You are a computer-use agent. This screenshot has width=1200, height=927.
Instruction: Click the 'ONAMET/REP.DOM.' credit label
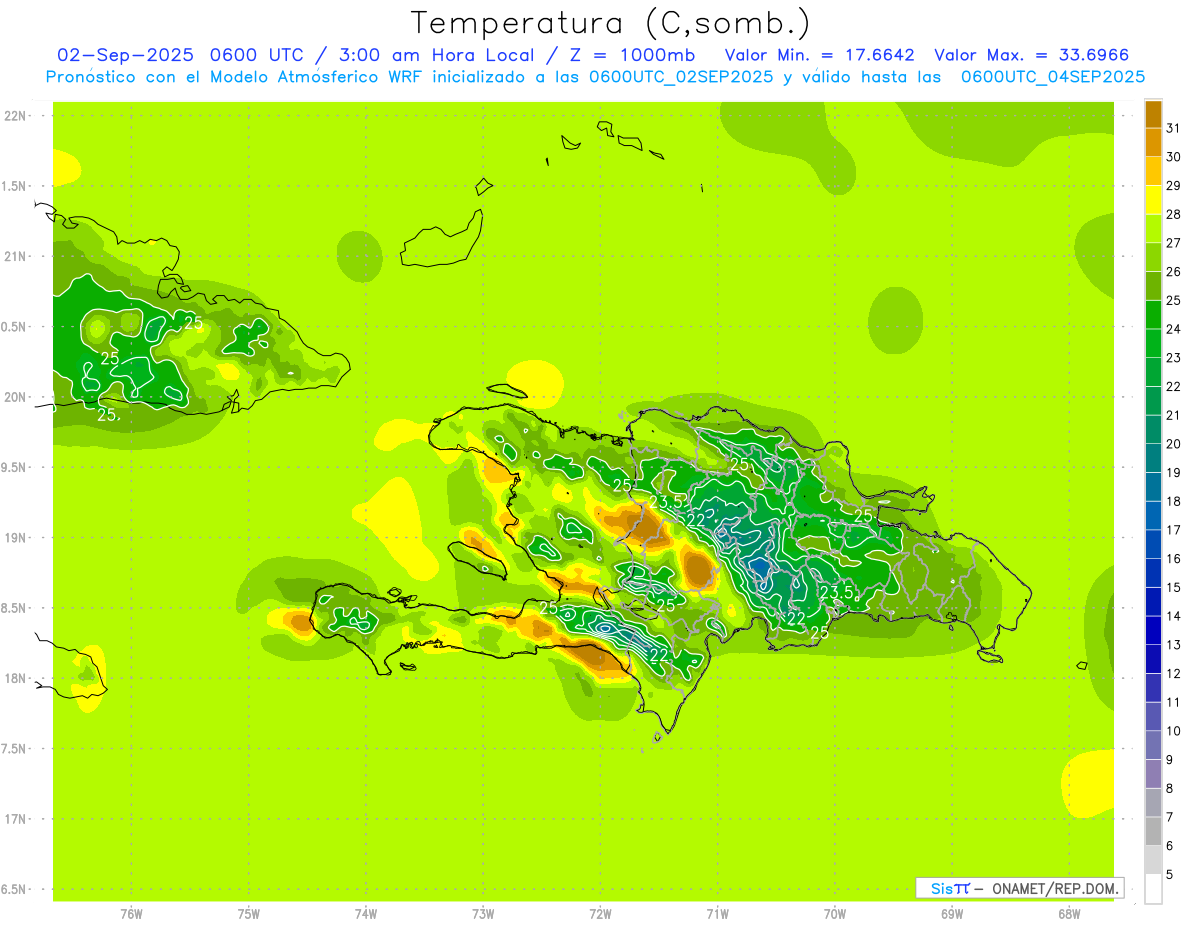point(1056,888)
